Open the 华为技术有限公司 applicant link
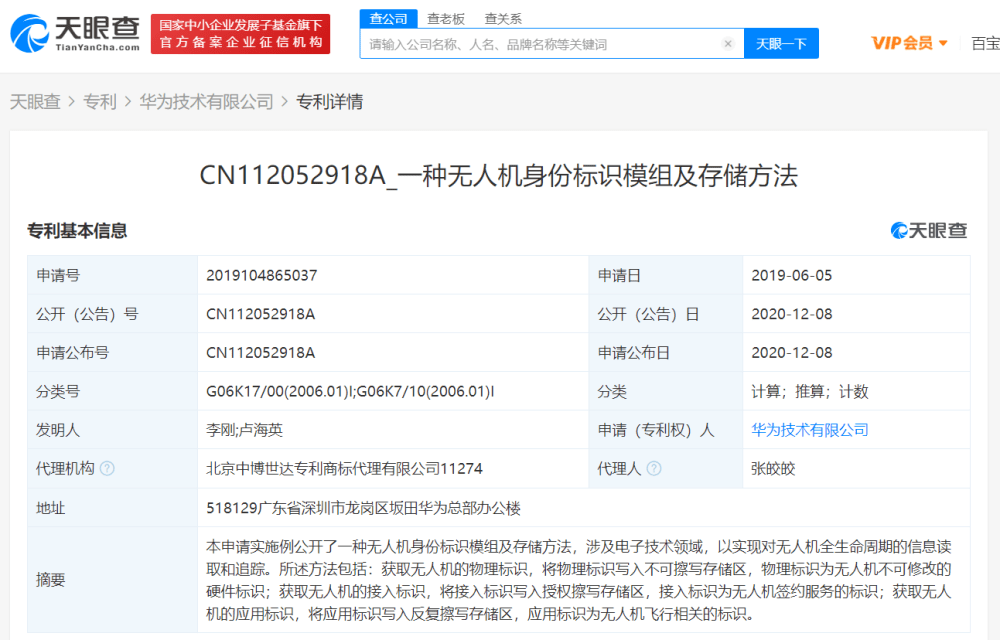1000x640 pixels. click(810, 430)
